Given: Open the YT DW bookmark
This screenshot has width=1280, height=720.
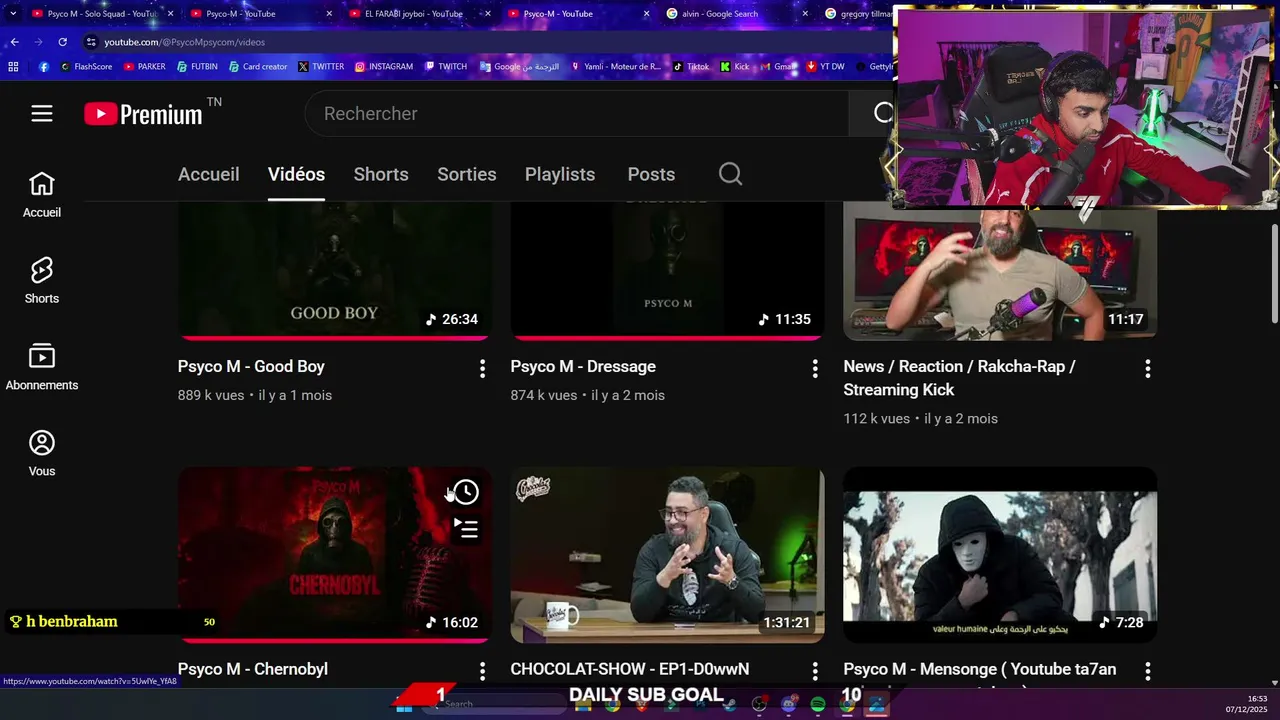Looking at the screenshot, I should click(x=825, y=67).
